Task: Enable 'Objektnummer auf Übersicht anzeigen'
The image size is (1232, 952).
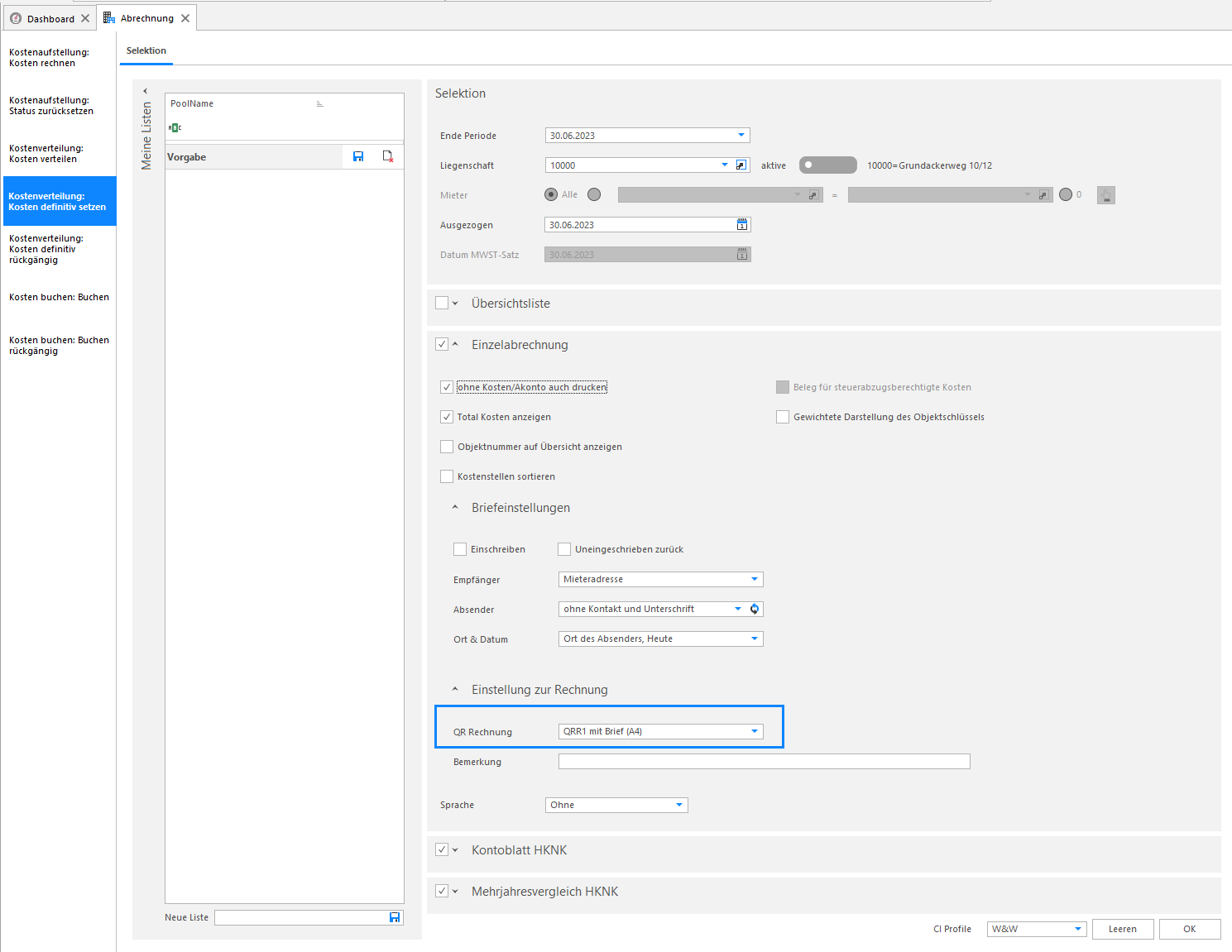Action: click(447, 447)
